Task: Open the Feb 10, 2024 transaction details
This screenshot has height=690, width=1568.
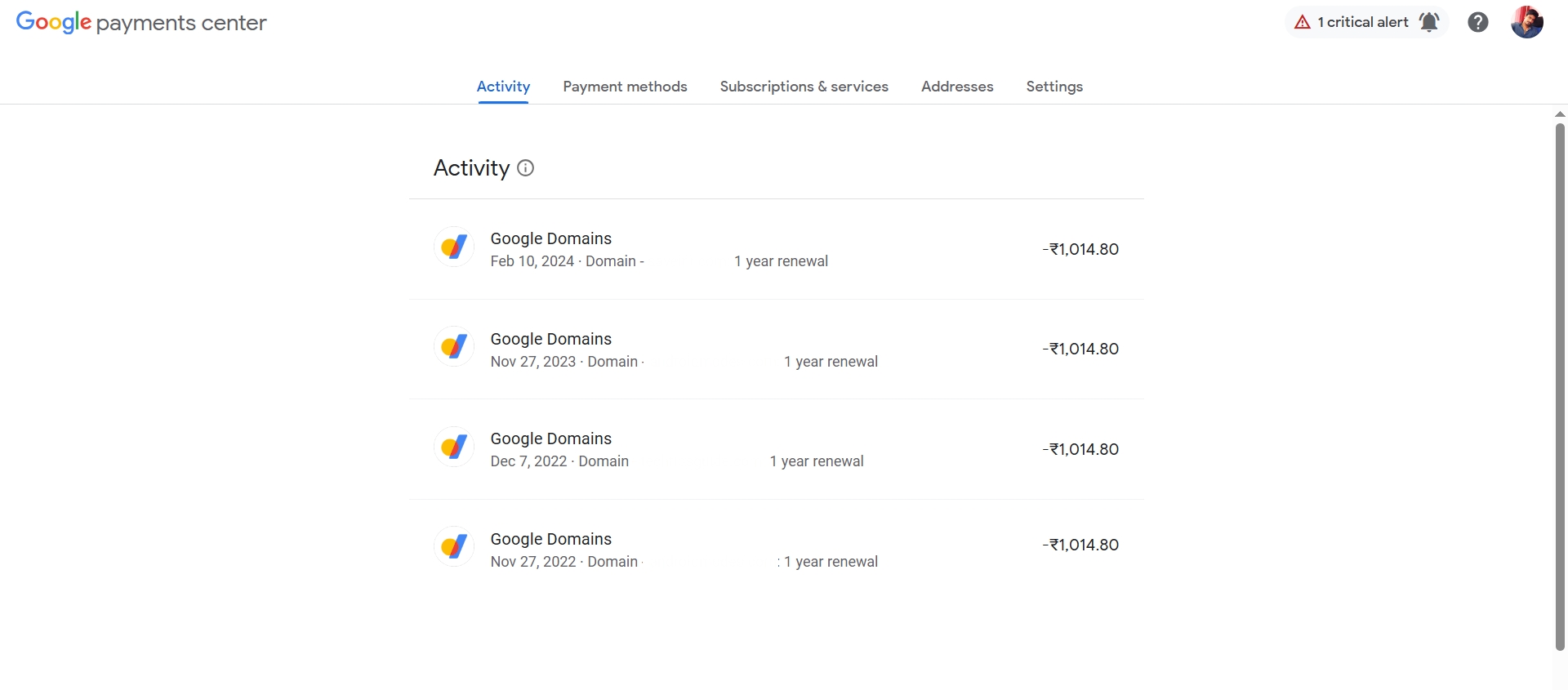Action: (776, 249)
